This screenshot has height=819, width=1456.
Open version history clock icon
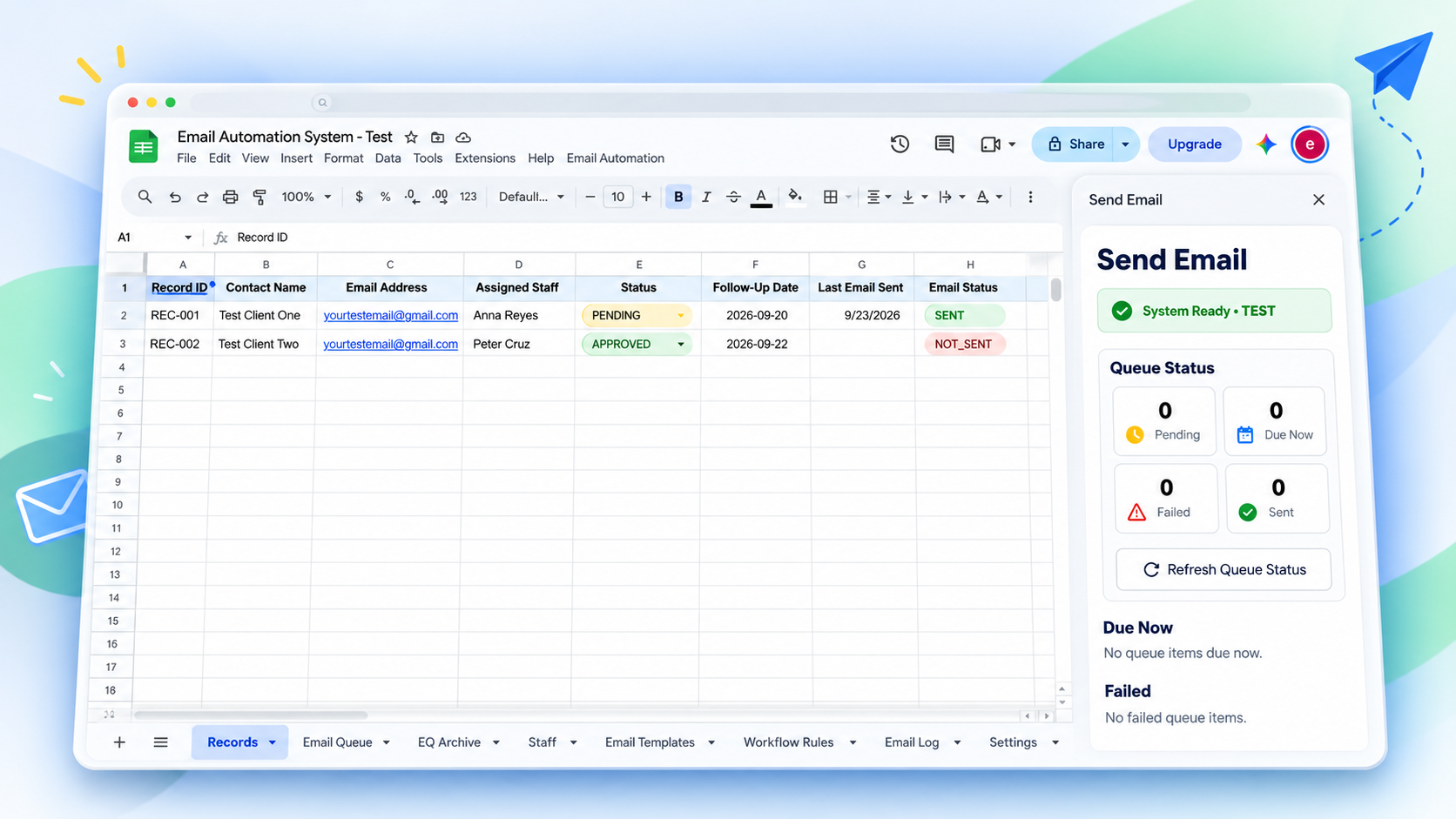tap(900, 144)
